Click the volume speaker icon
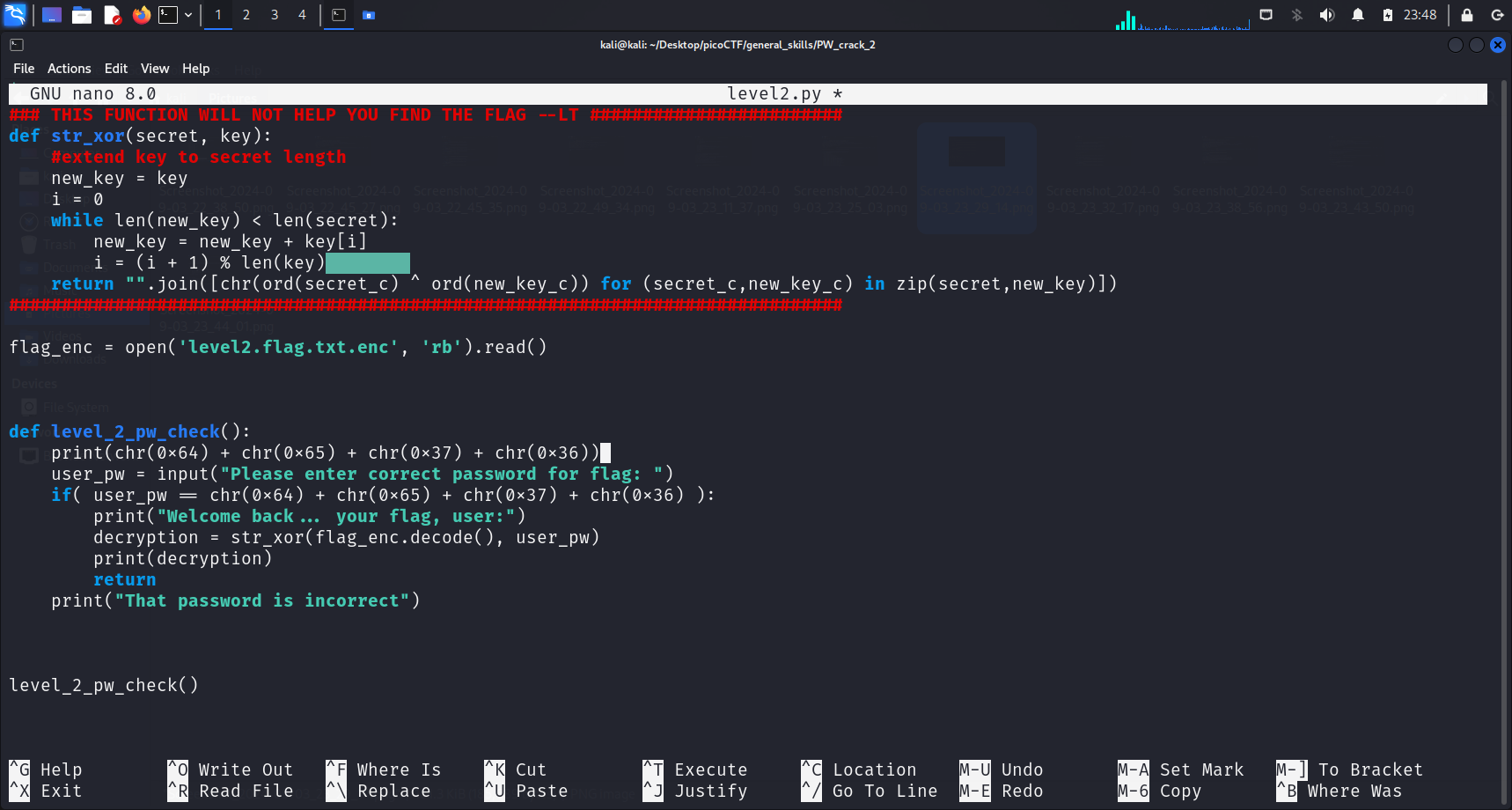The image size is (1512, 810). coord(1327,15)
